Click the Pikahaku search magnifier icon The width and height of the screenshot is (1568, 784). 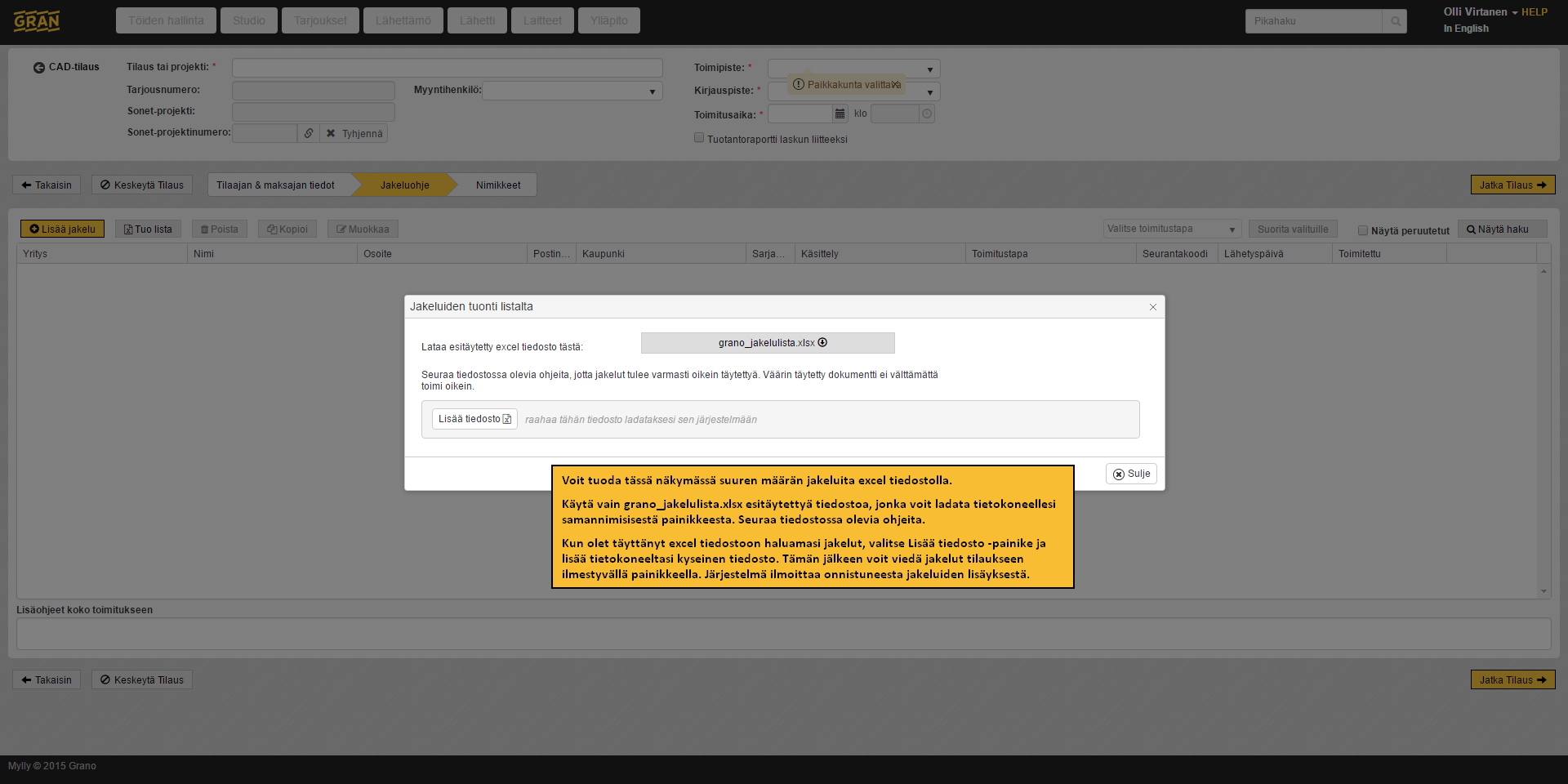[1395, 21]
